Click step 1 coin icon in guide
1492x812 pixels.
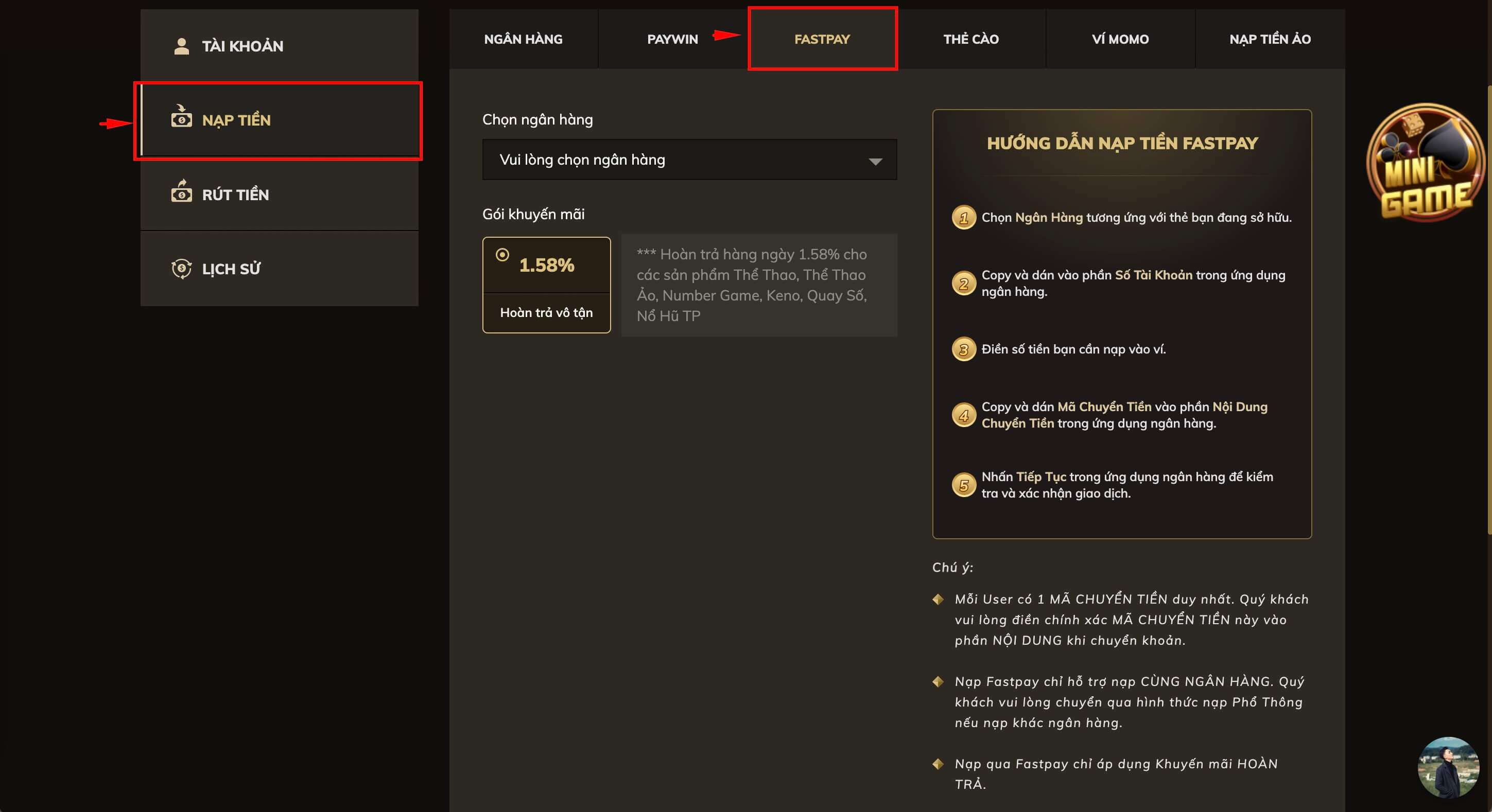click(x=964, y=218)
